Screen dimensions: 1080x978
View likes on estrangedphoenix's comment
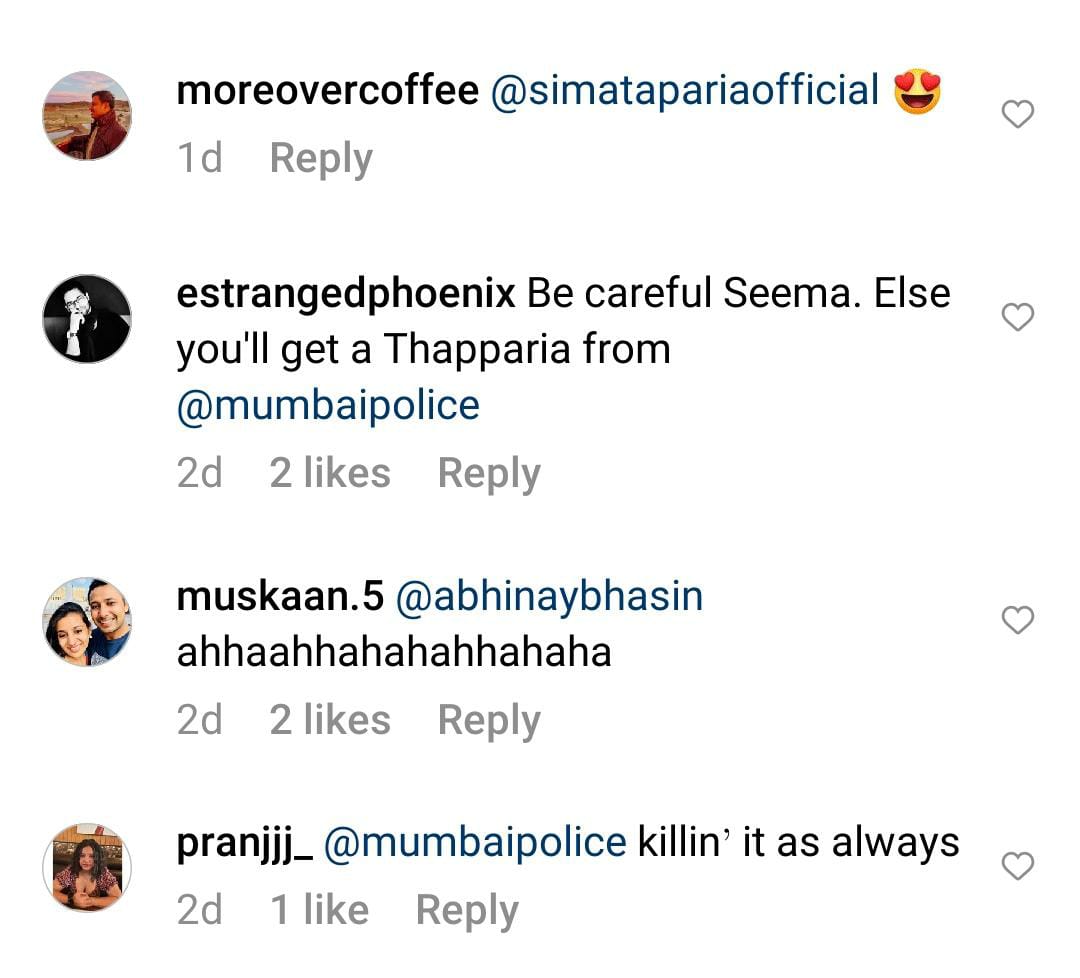coord(330,473)
